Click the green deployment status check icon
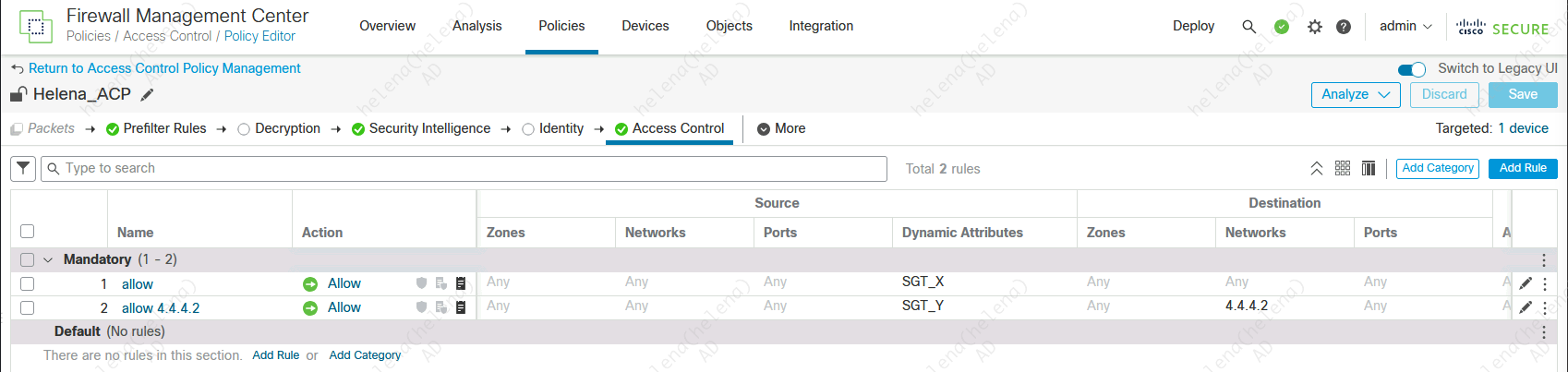 coord(1282,27)
